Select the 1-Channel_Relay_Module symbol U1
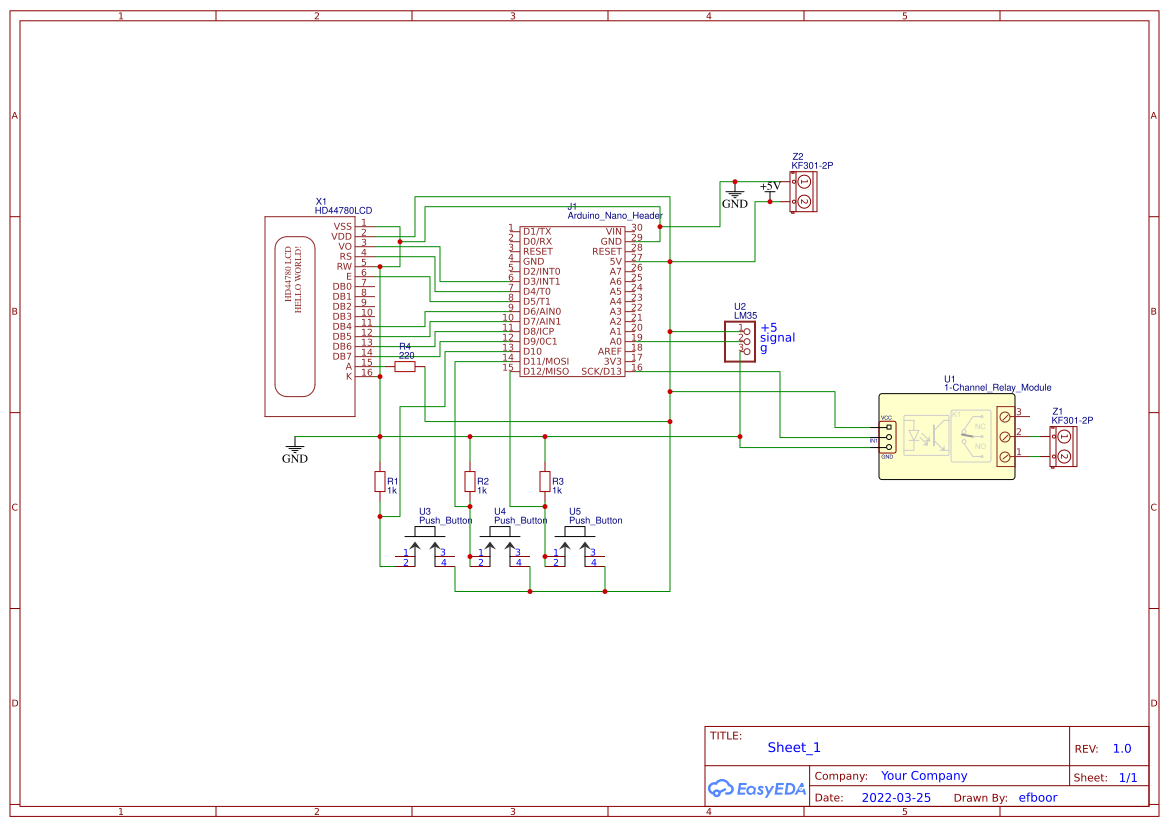The width and height of the screenshot is (1169, 827). coord(945,435)
